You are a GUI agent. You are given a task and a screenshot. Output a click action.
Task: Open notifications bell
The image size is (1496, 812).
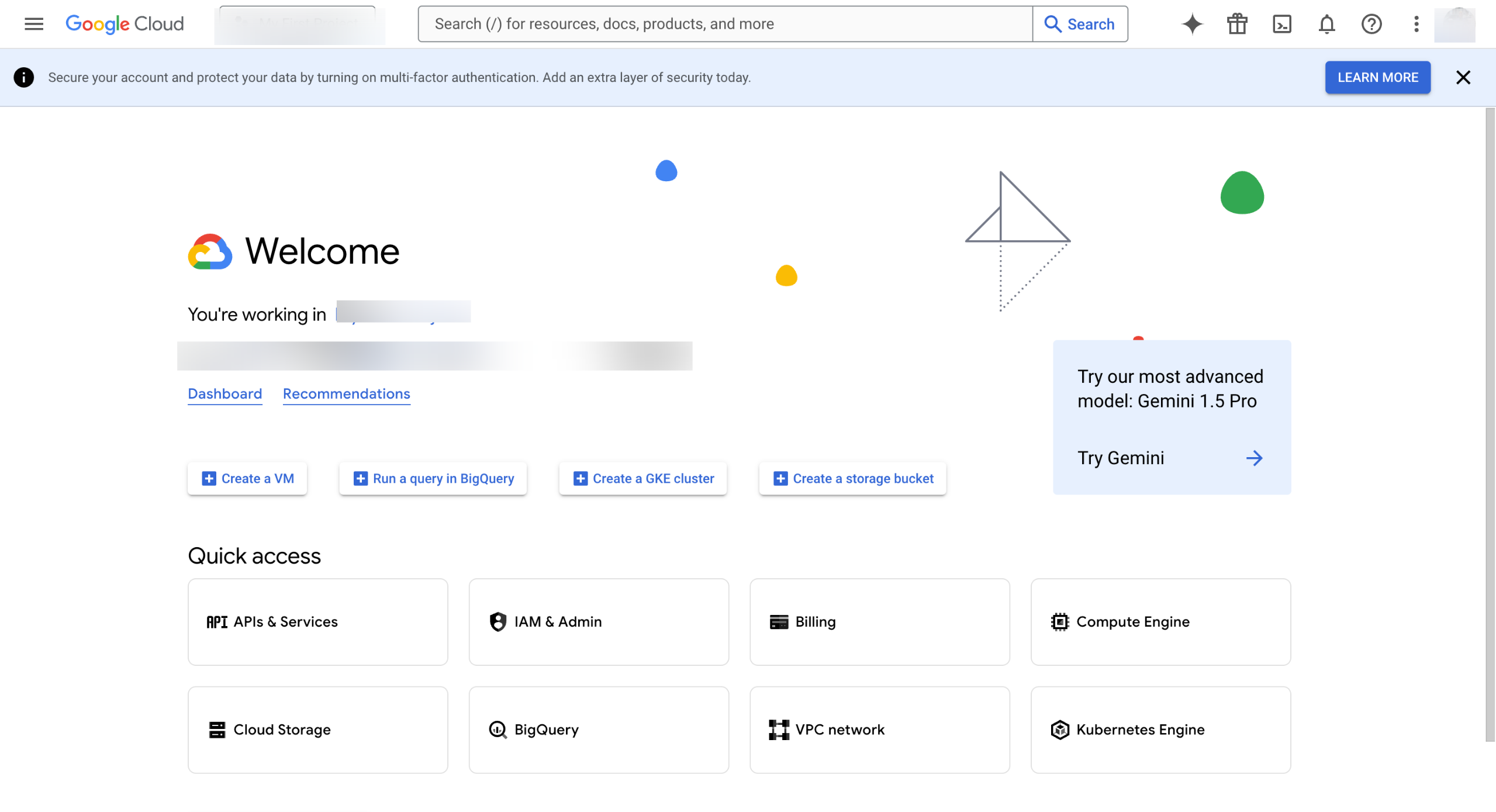(x=1326, y=24)
